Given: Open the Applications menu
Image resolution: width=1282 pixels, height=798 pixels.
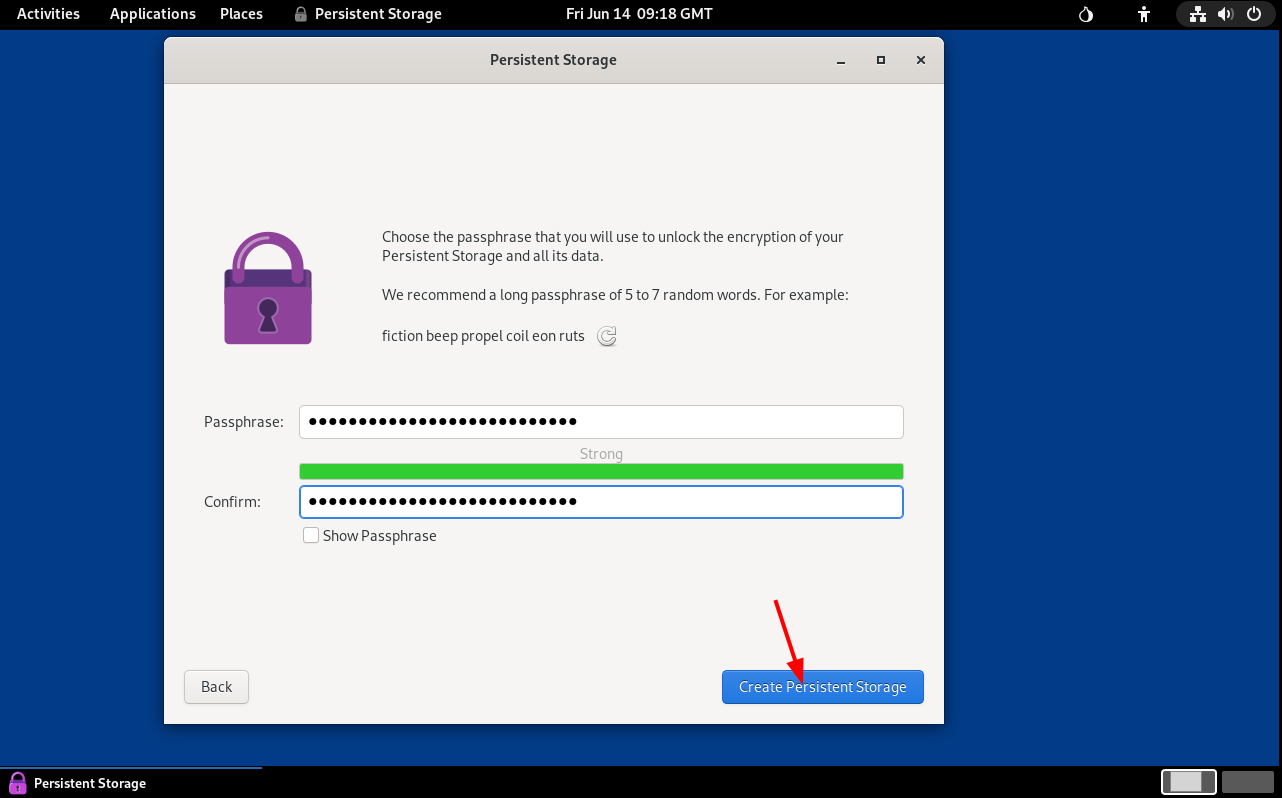Looking at the screenshot, I should click(152, 14).
